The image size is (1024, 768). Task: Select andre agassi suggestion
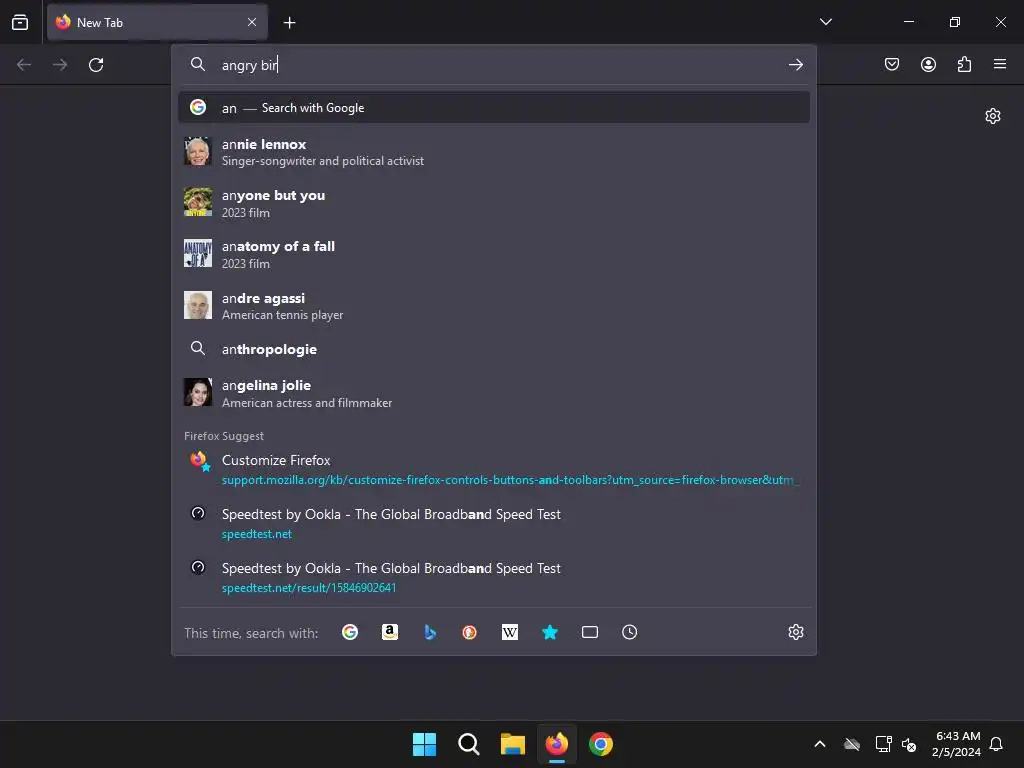pos(494,306)
